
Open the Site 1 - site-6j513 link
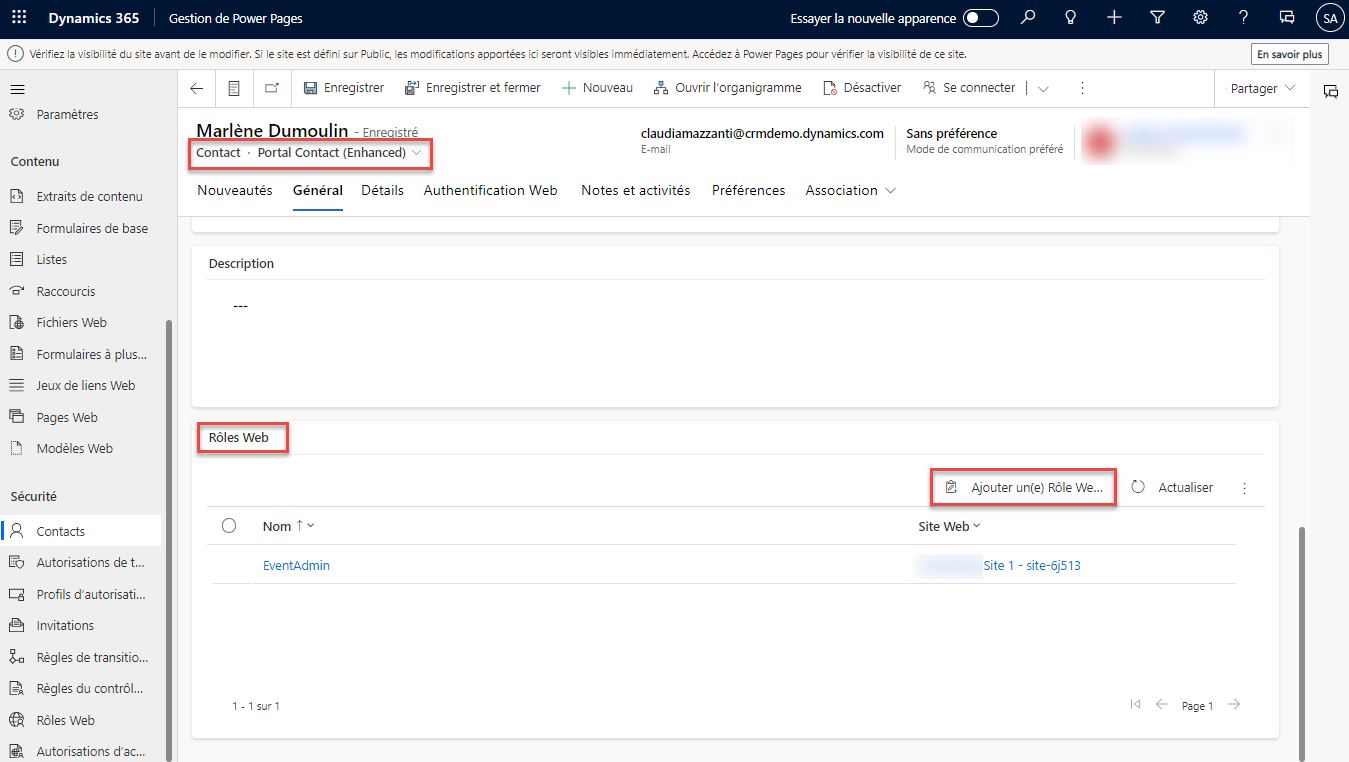point(1032,565)
